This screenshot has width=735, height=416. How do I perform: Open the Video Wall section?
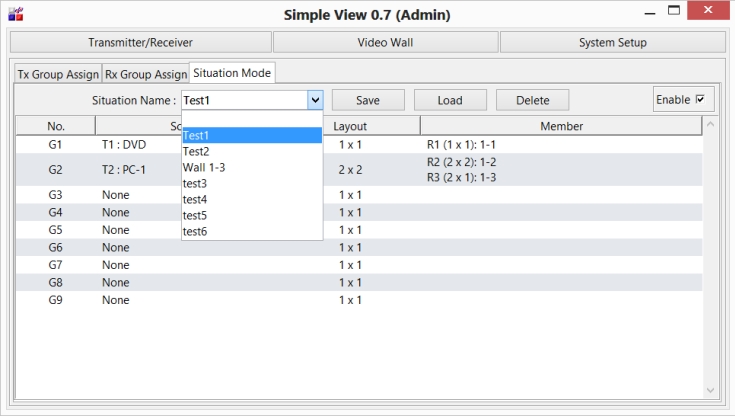pyautogui.click(x=385, y=42)
